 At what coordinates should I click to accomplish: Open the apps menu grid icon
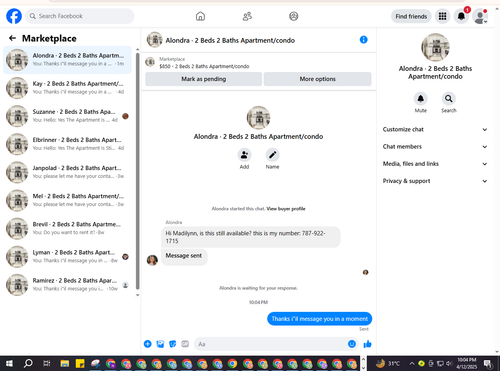coord(442,16)
